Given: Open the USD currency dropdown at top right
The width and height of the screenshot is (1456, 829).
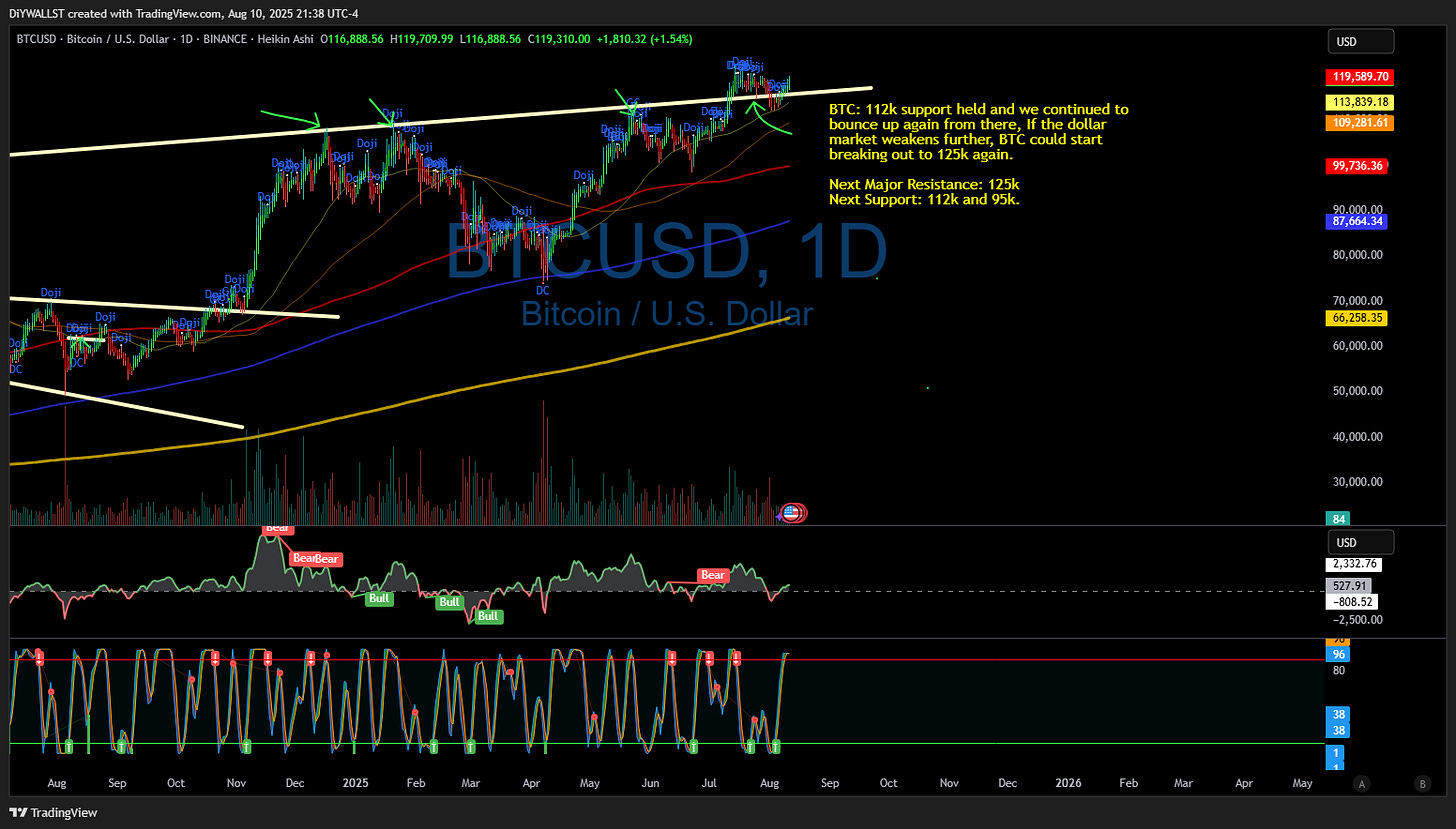Looking at the screenshot, I should click(x=1360, y=41).
